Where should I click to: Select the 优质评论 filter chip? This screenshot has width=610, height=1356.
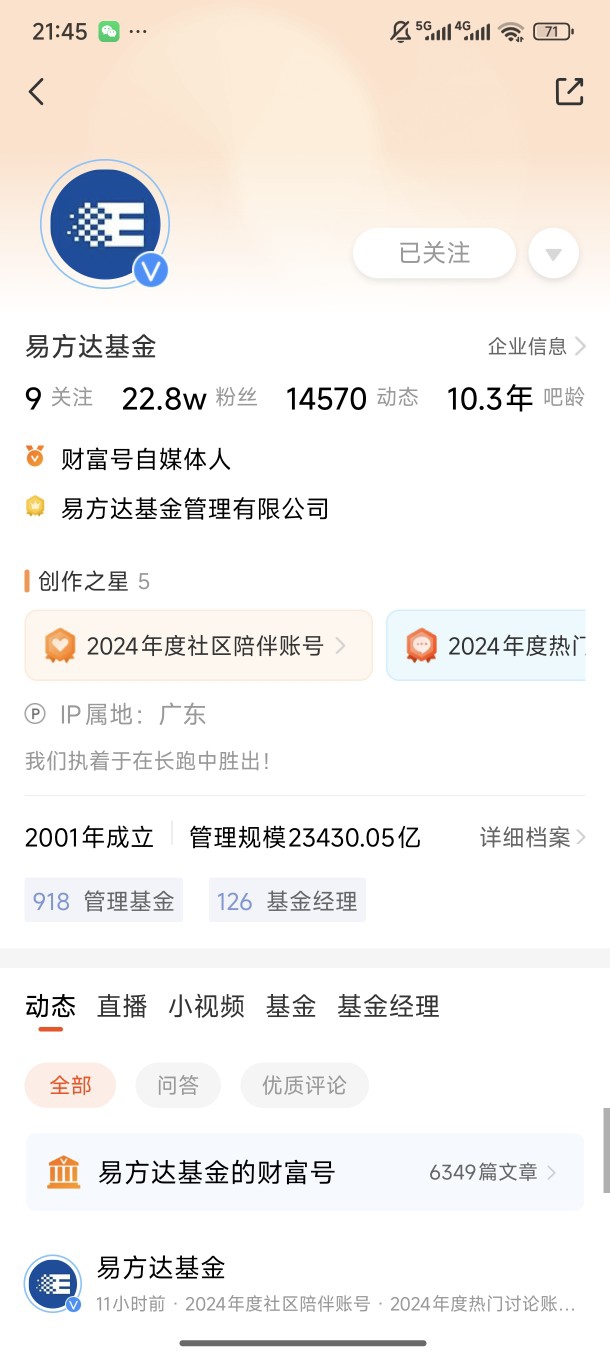coord(304,1085)
